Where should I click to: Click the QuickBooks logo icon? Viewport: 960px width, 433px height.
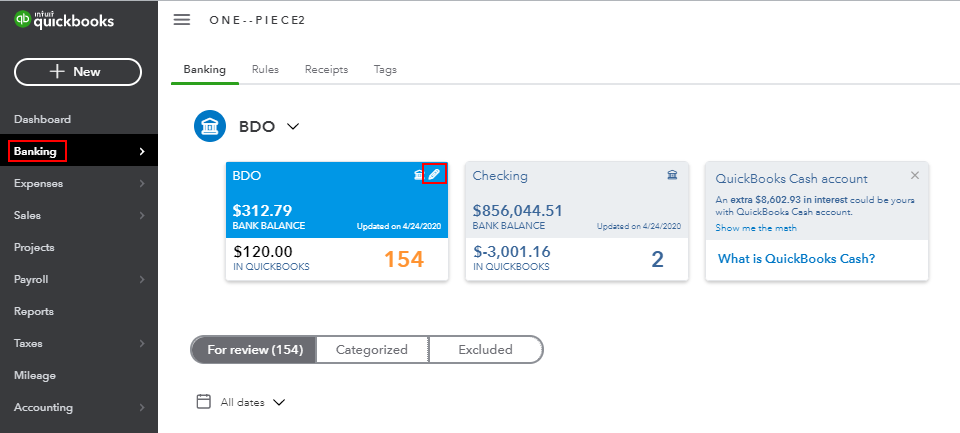23,20
